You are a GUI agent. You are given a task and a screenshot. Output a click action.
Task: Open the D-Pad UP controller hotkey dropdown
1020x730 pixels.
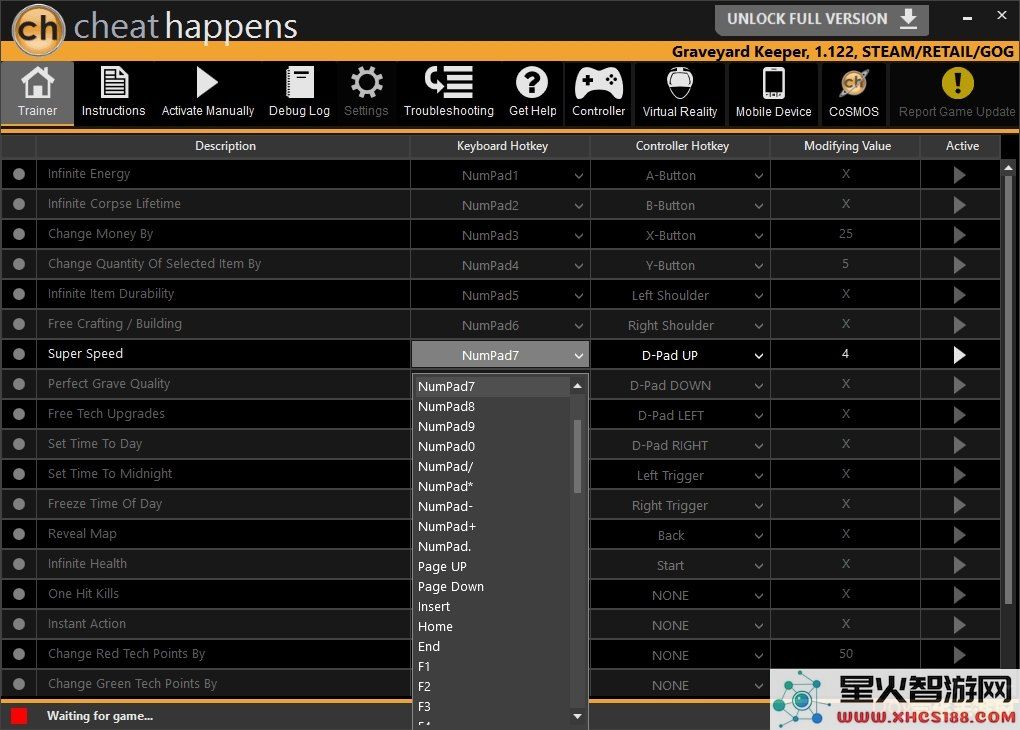pos(680,355)
